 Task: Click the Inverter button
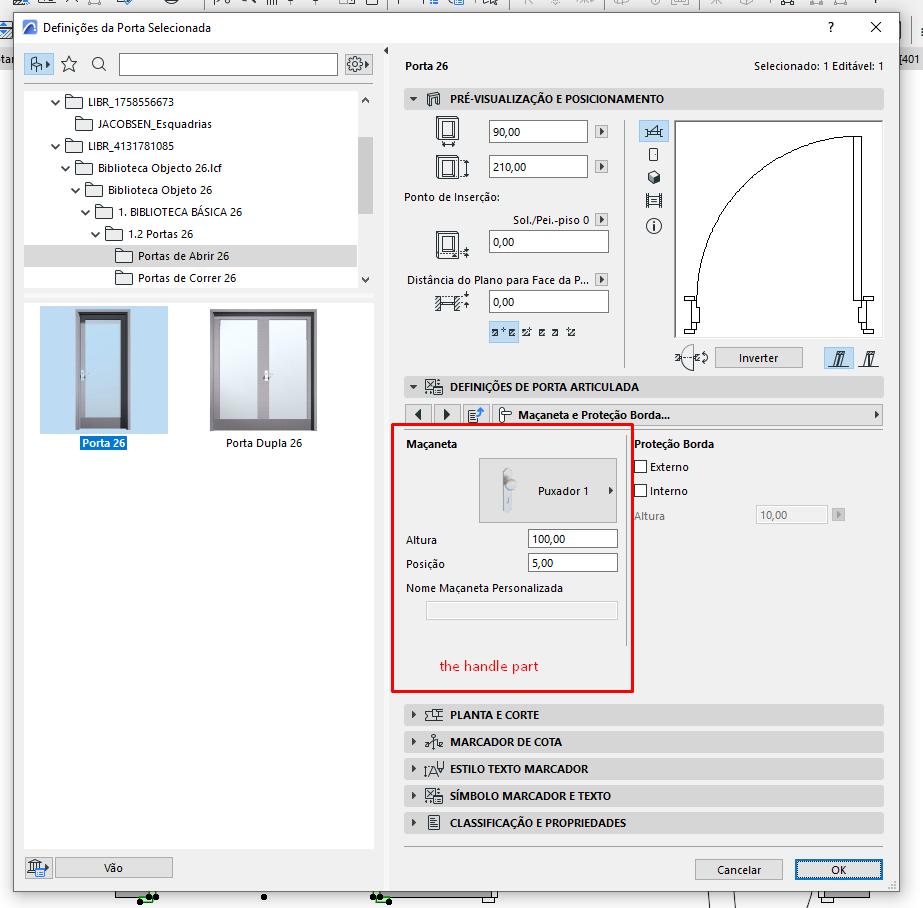[x=758, y=357]
